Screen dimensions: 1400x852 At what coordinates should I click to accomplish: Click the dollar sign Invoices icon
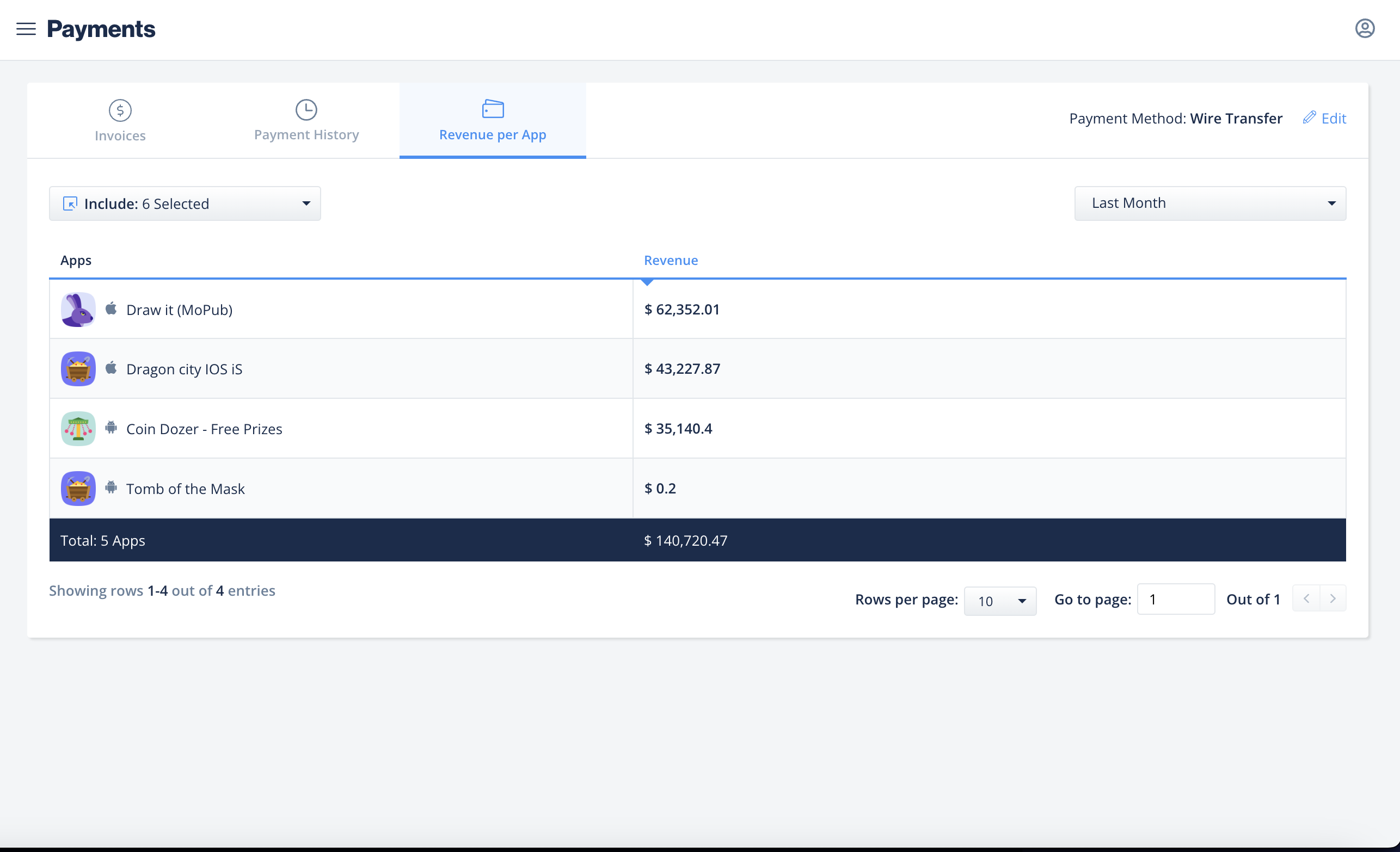pyautogui.click(x=120, y=110)
